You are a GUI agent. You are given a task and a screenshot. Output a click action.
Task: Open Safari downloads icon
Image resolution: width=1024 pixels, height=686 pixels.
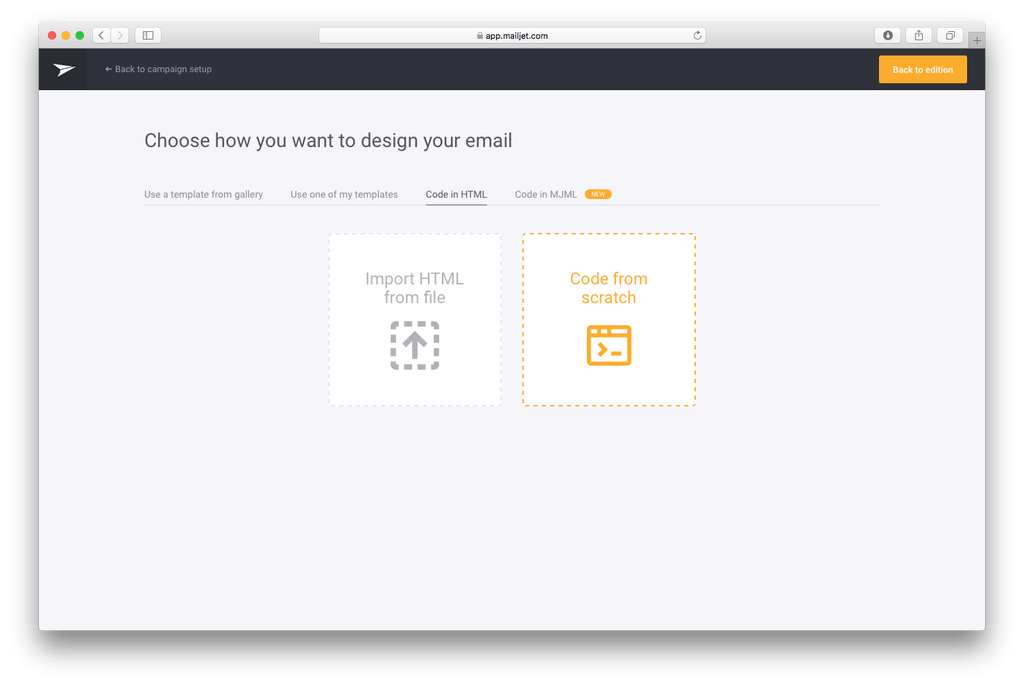[x=888, y=35]
